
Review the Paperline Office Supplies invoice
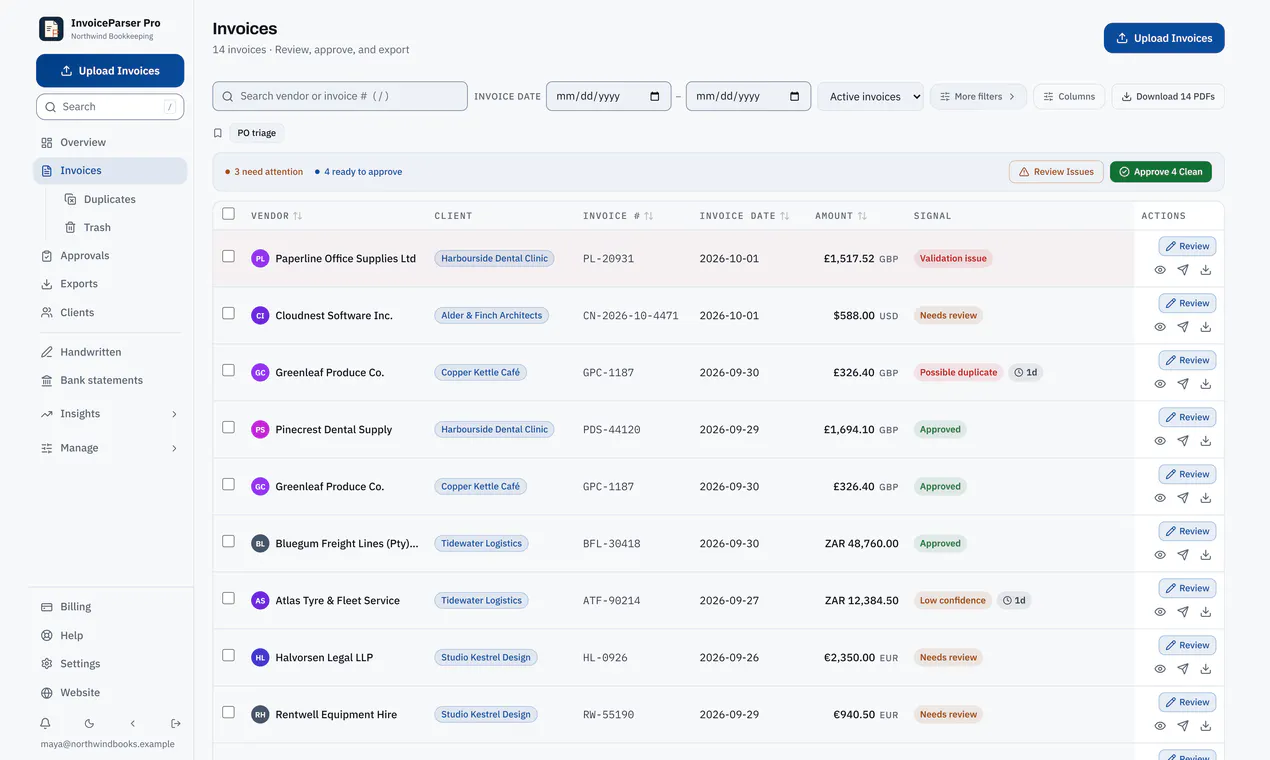[1187, 246]
